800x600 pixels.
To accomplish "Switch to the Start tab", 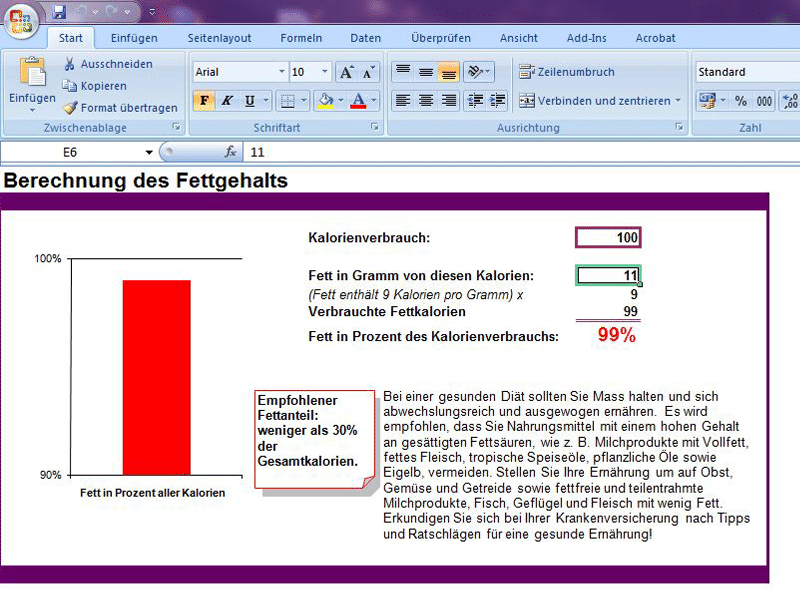I will [70, 38].
